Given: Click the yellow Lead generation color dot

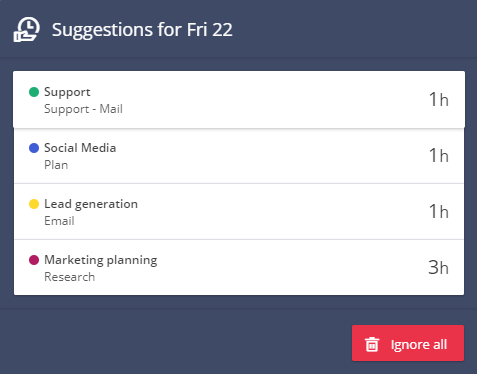Looking at the screenshot, I should pos(34,204).
